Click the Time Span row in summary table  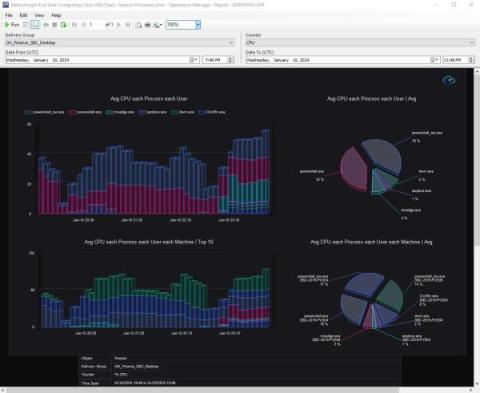240,383
